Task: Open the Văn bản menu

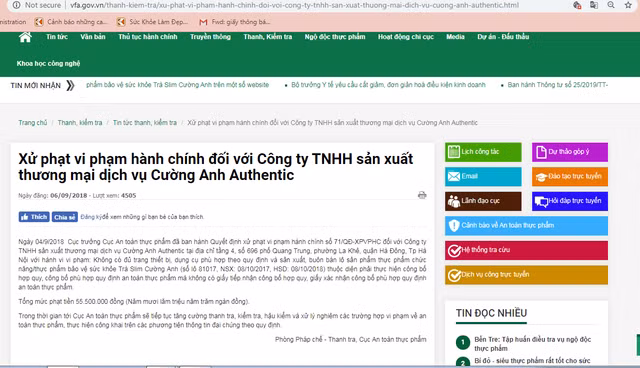Action: tap(93, 37)
